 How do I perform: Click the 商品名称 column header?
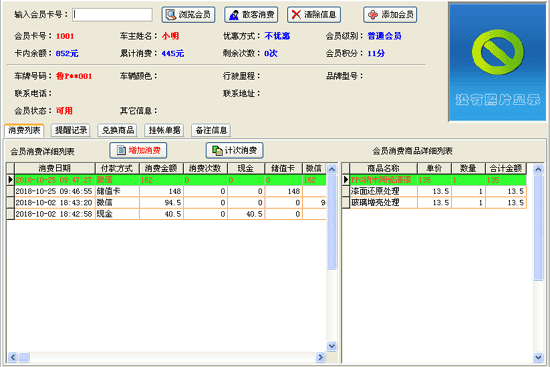click(383, 168)
